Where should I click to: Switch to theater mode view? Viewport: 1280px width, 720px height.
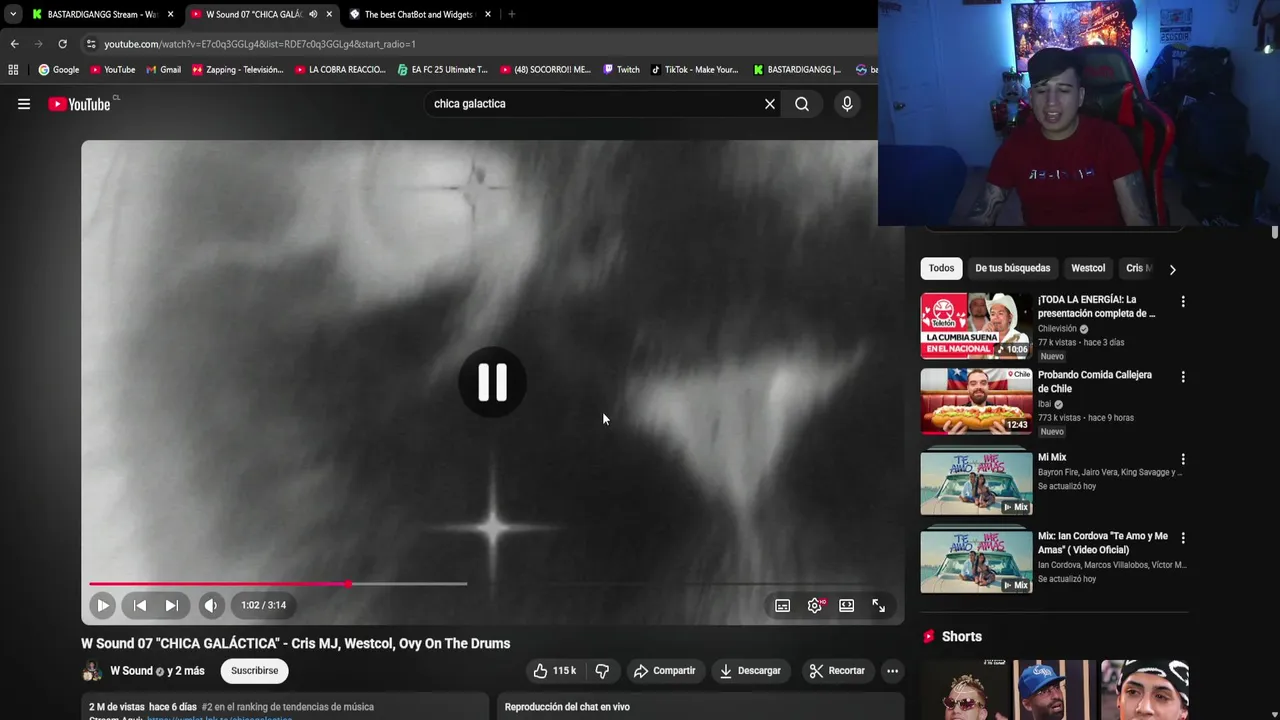pyautogui.click(x=846, y=605)
